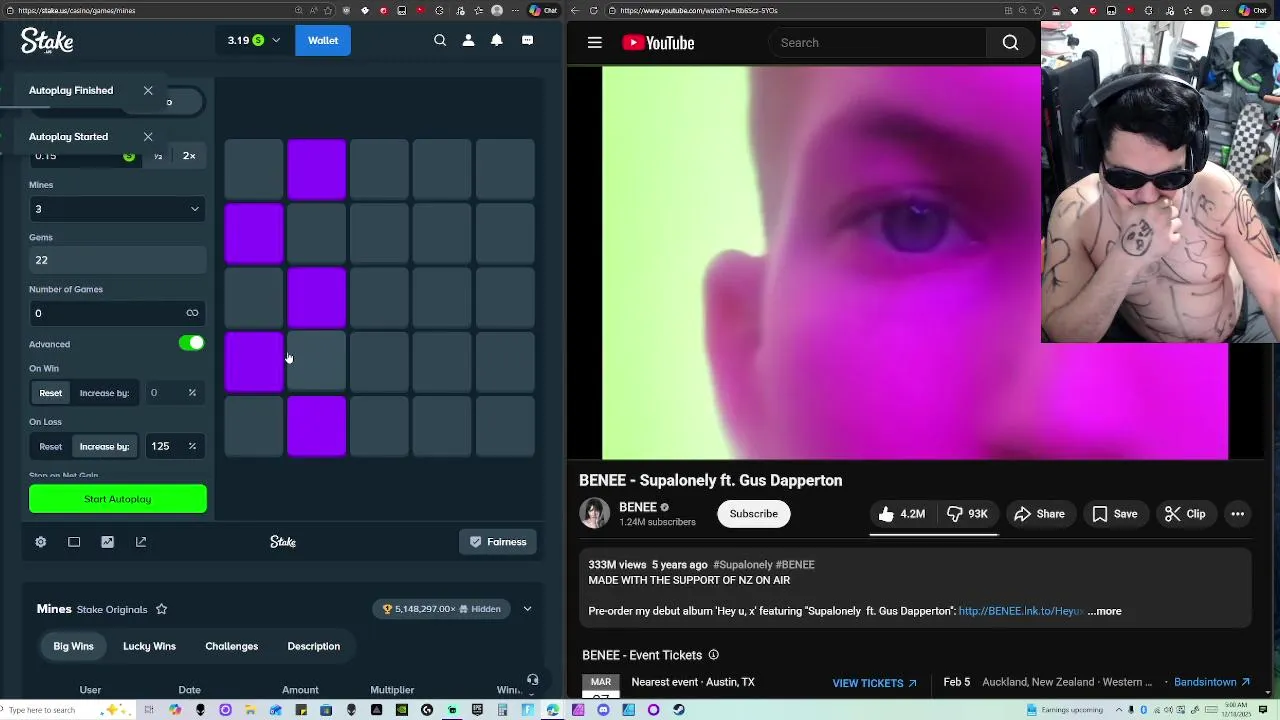Open the Stake chat panel icon

pyautogui.click(x=527, y=40)
